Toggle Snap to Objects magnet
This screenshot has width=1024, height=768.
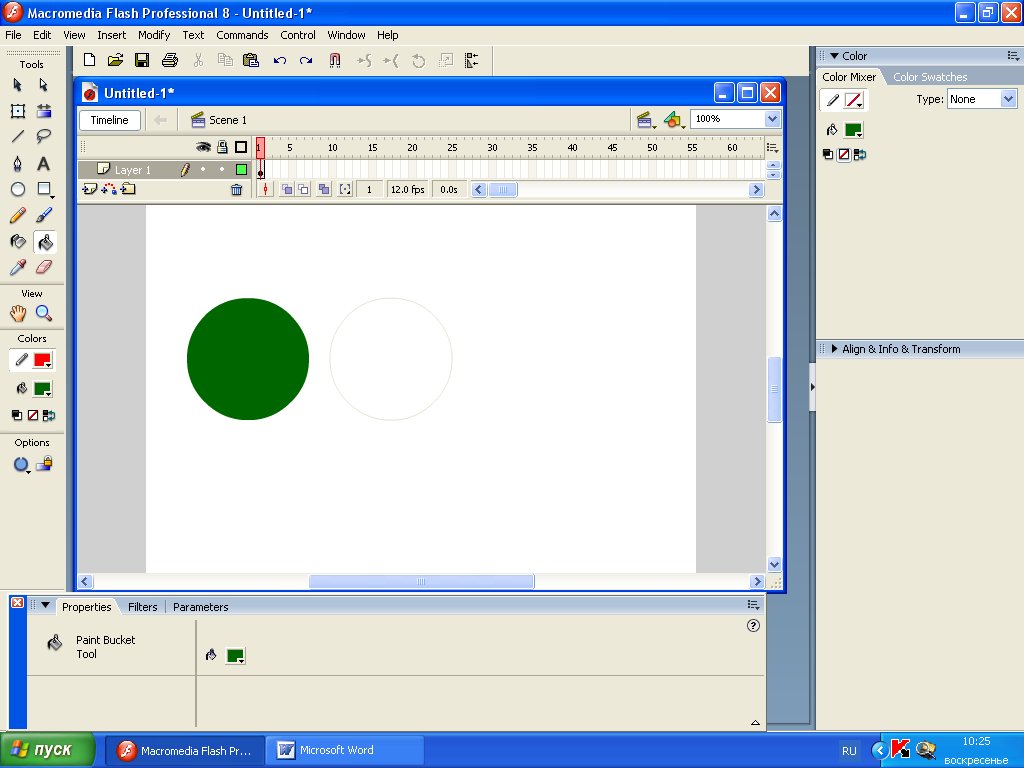coord(334,61)
